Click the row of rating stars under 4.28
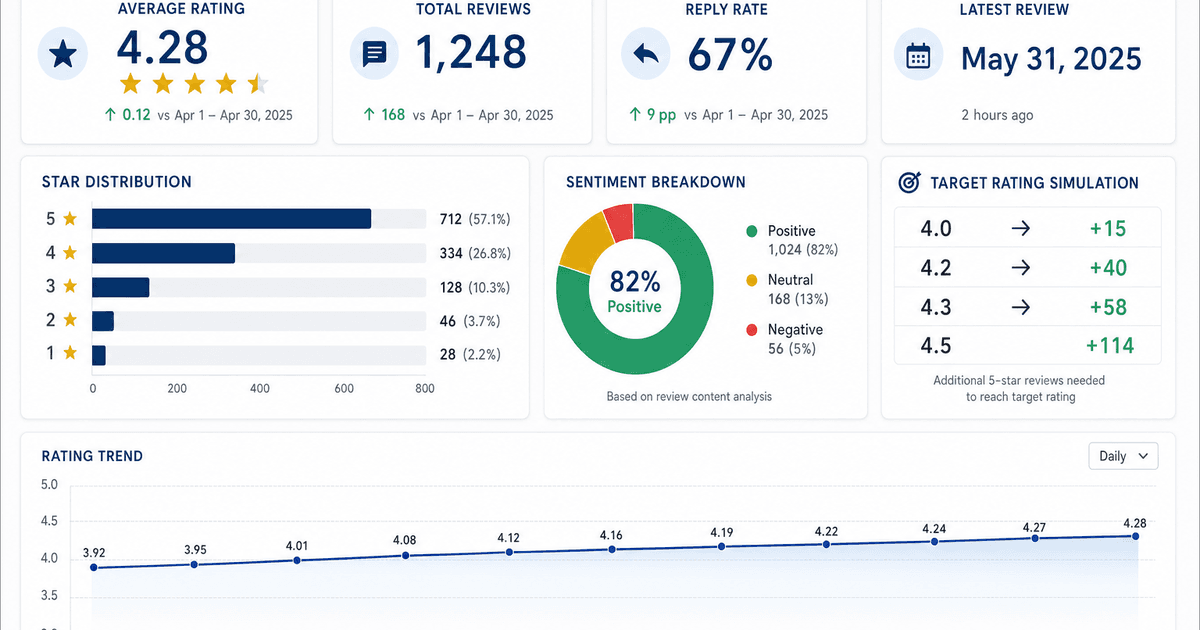The height and width of the screenshot is (630, 1200). pos(193,83)
